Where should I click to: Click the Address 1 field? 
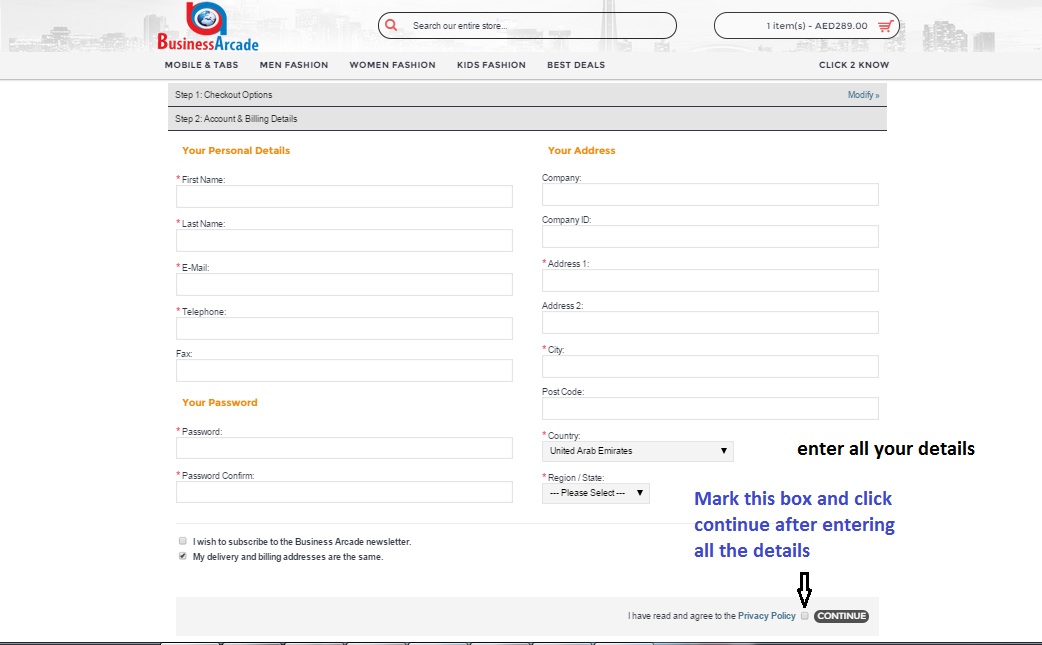point(710,280)
